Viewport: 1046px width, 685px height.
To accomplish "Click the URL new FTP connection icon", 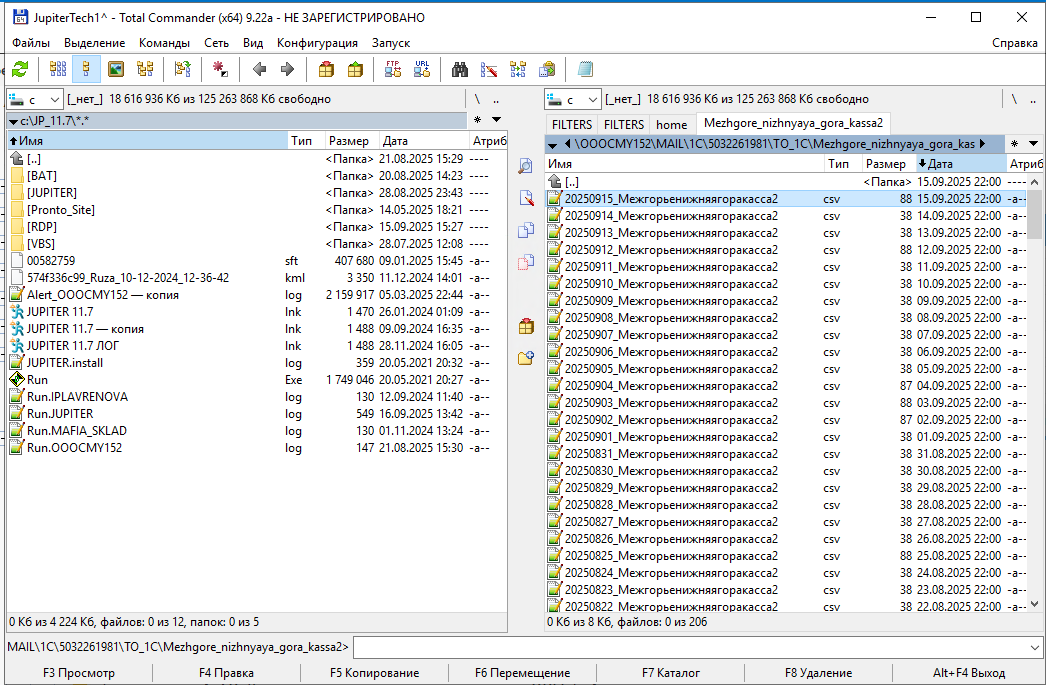I will coord(422,69).
